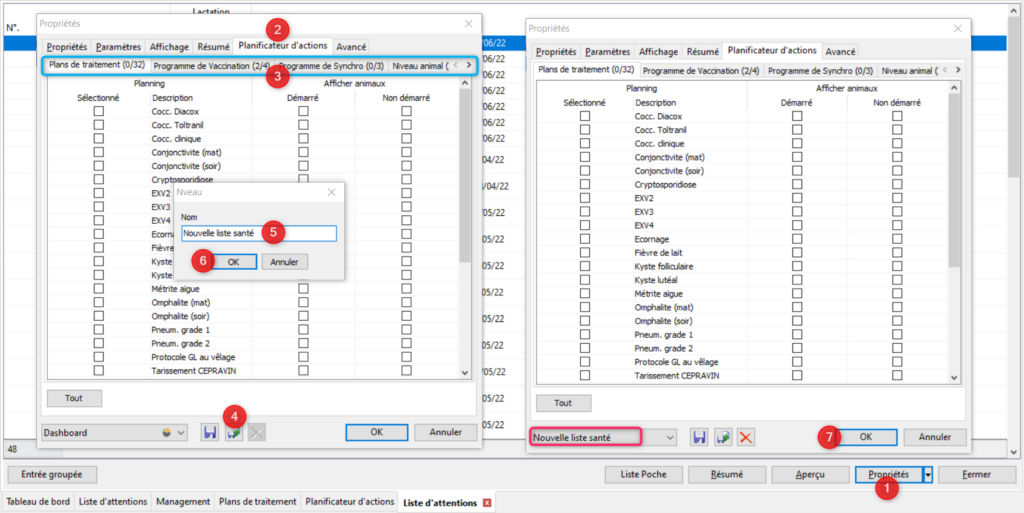Image resolution: width=1024 pixels, height=513 pixels.
Task: Click the save-as-new-level icon in left dialog
Action: (233, 433)
